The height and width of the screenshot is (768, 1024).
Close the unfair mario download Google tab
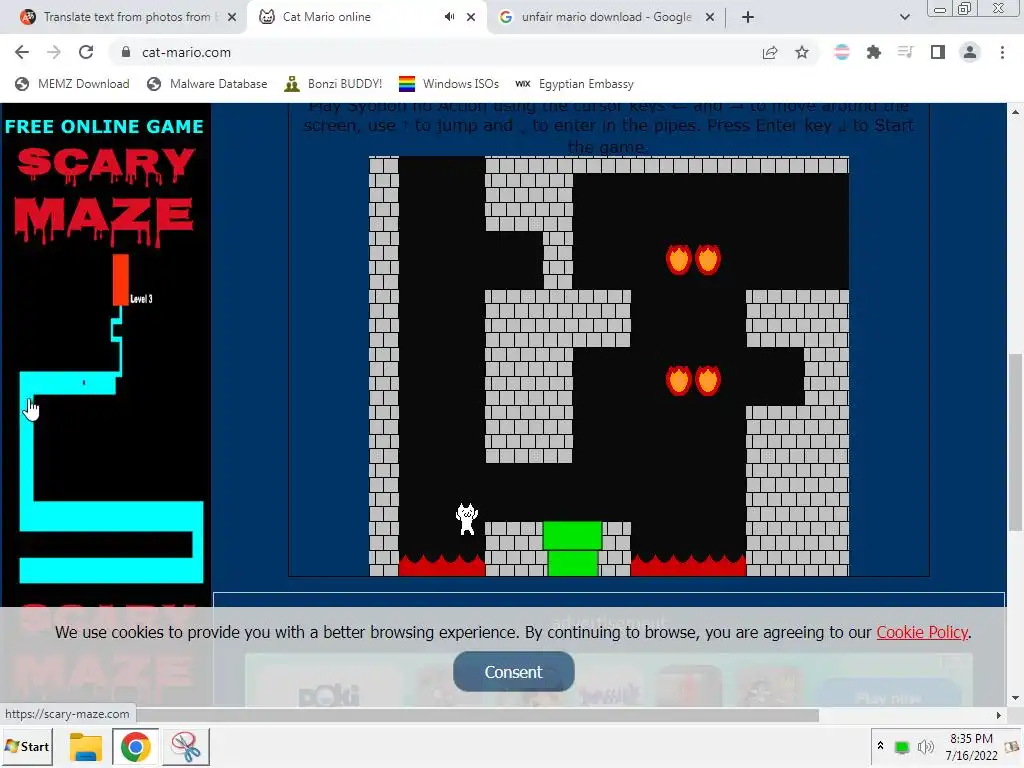[710, 17]
